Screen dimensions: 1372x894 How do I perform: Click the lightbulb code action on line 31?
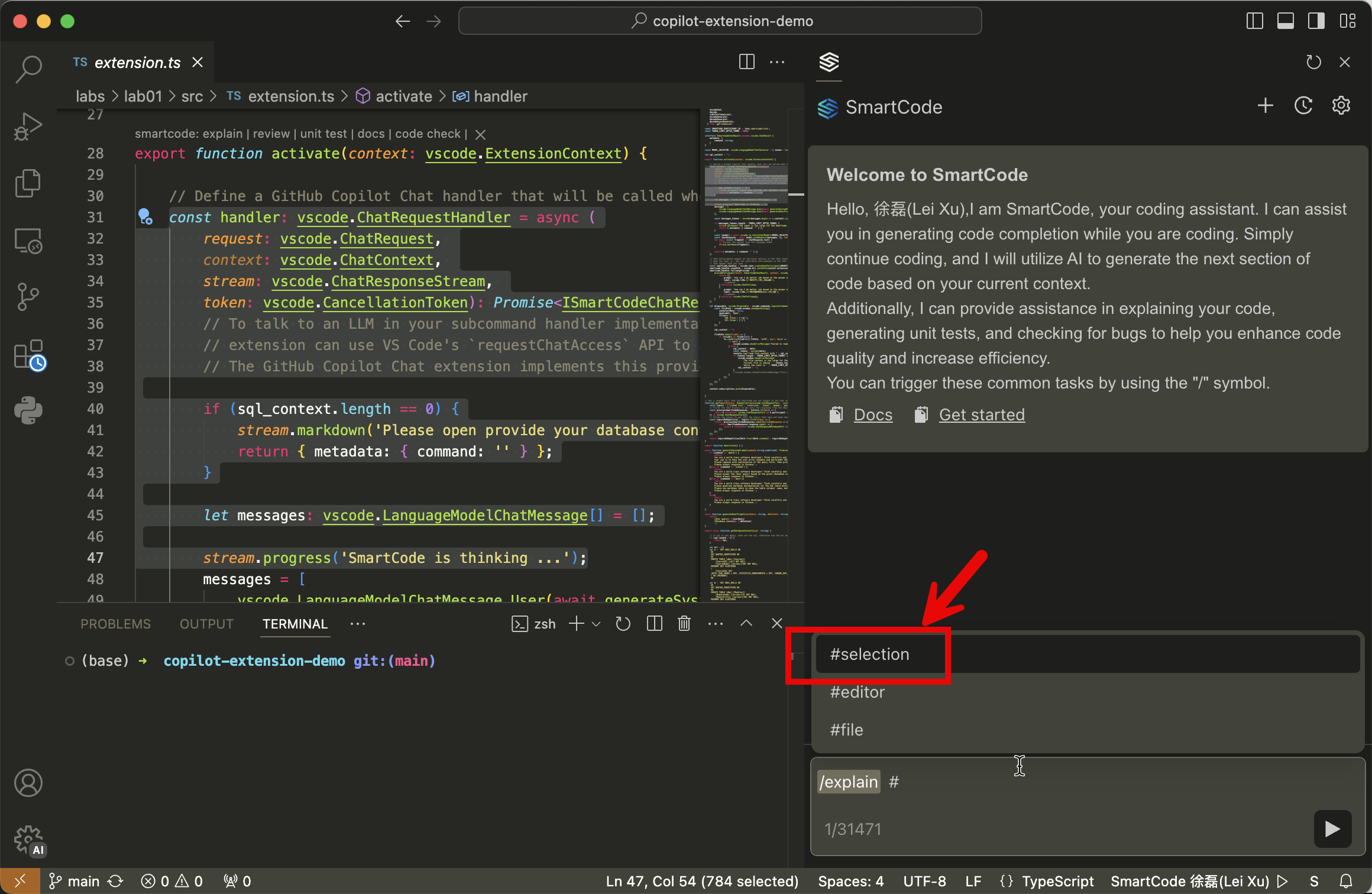click(x=145, y=216)
